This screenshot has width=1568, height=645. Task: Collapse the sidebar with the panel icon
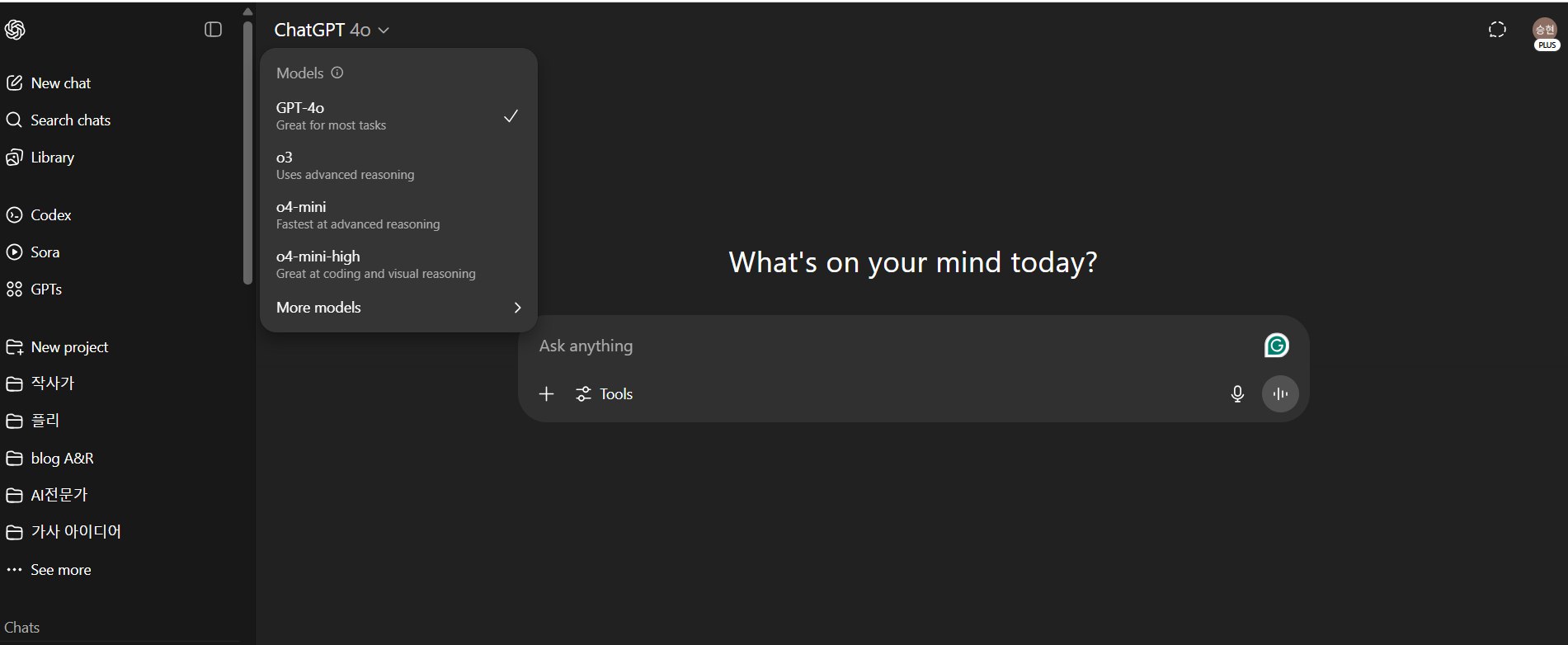[213, 30]
